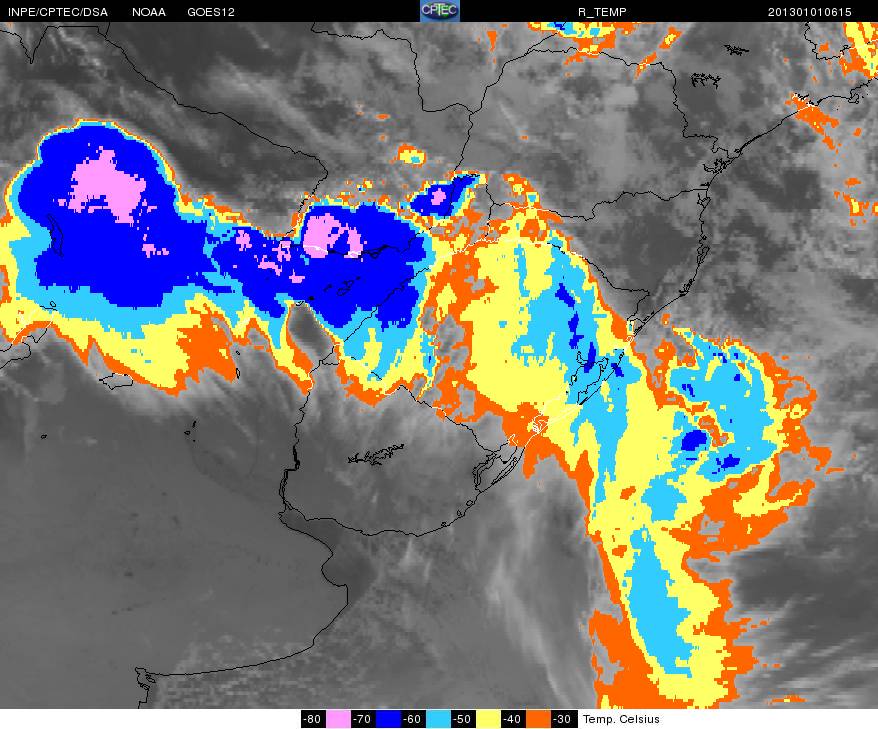Select the -30 legend value

(x=563, y=719)
